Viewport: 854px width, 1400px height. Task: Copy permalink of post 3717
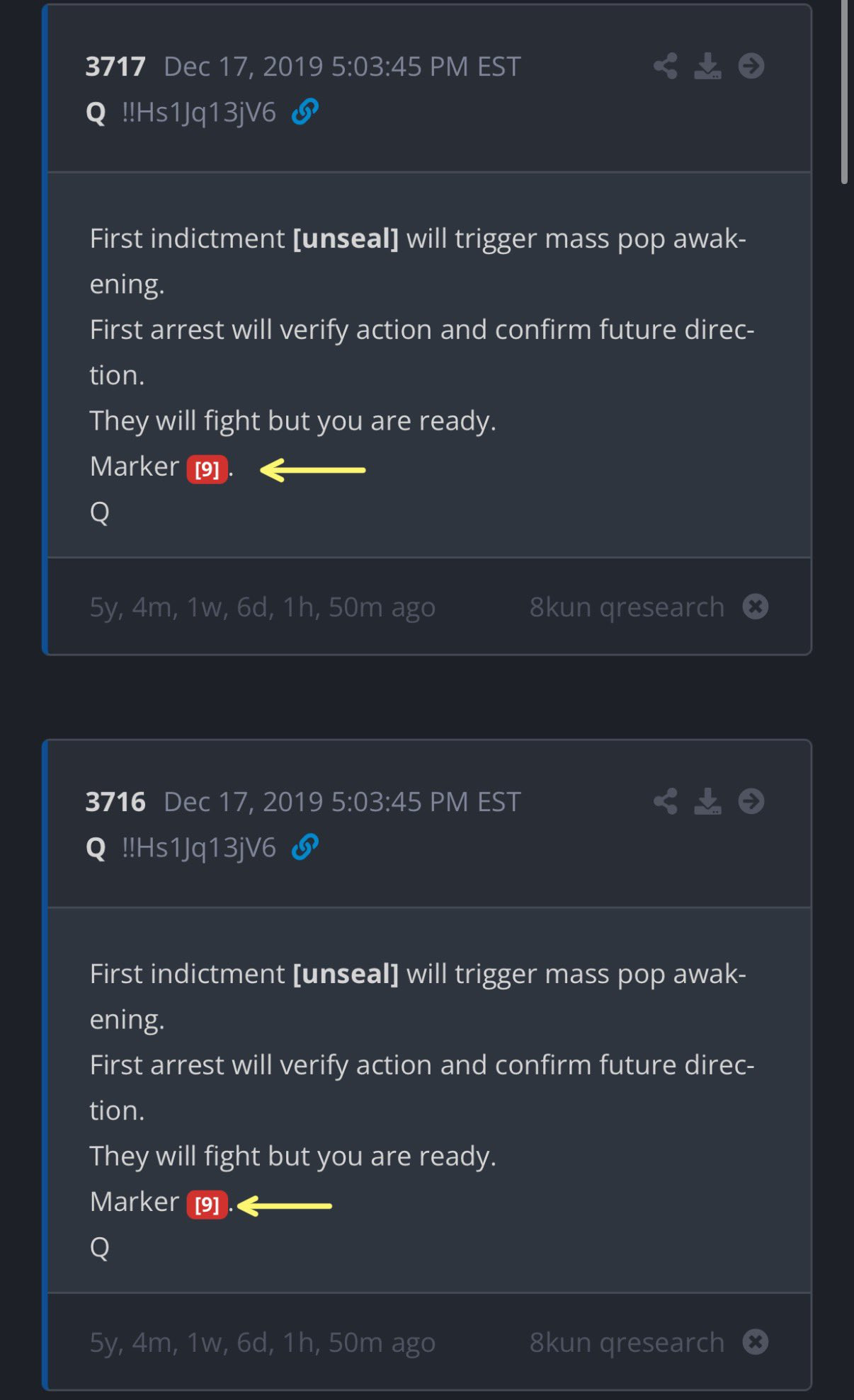305,112
